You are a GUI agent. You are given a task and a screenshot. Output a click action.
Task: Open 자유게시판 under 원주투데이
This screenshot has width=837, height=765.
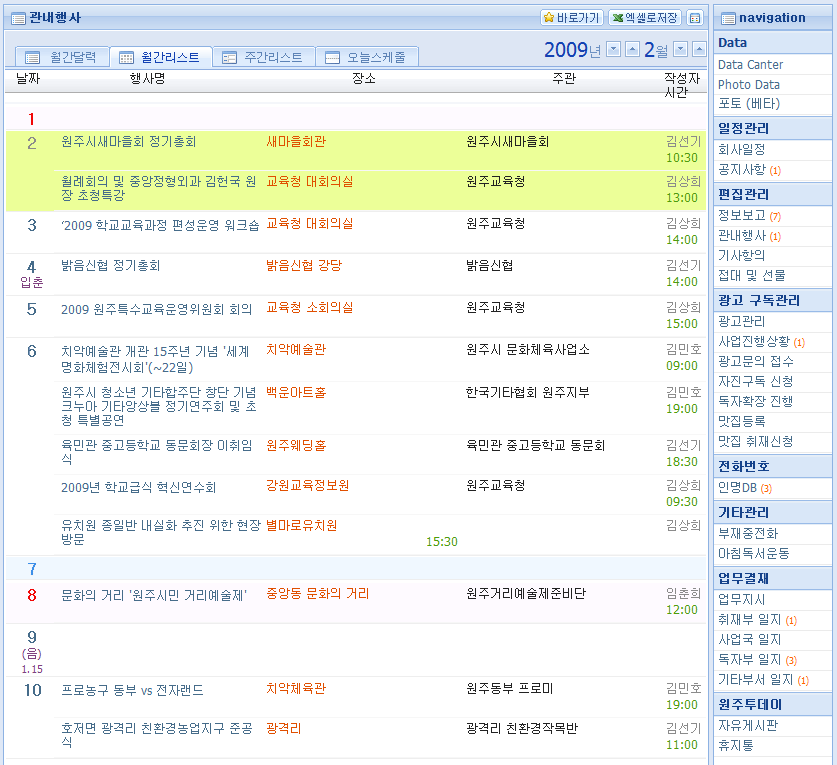point(748,726)
